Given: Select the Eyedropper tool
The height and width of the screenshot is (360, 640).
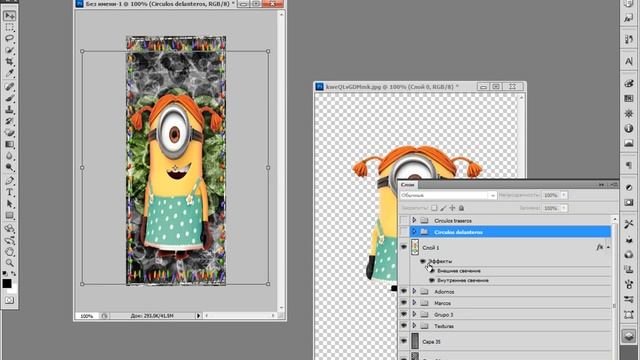Looking at the screenshot, I should [x=9, y=73].
